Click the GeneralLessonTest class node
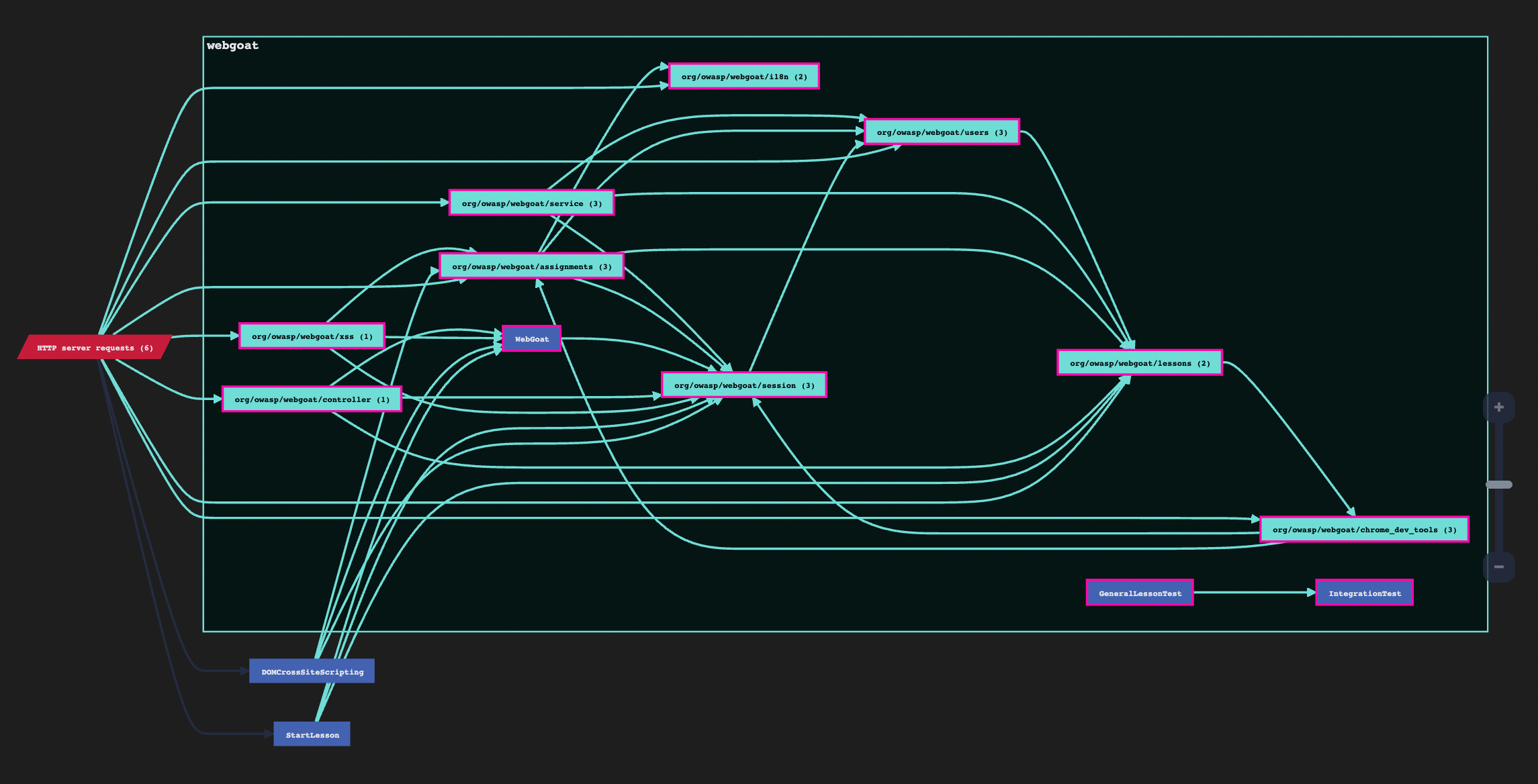1538x784 pixels. [1140, 593]
